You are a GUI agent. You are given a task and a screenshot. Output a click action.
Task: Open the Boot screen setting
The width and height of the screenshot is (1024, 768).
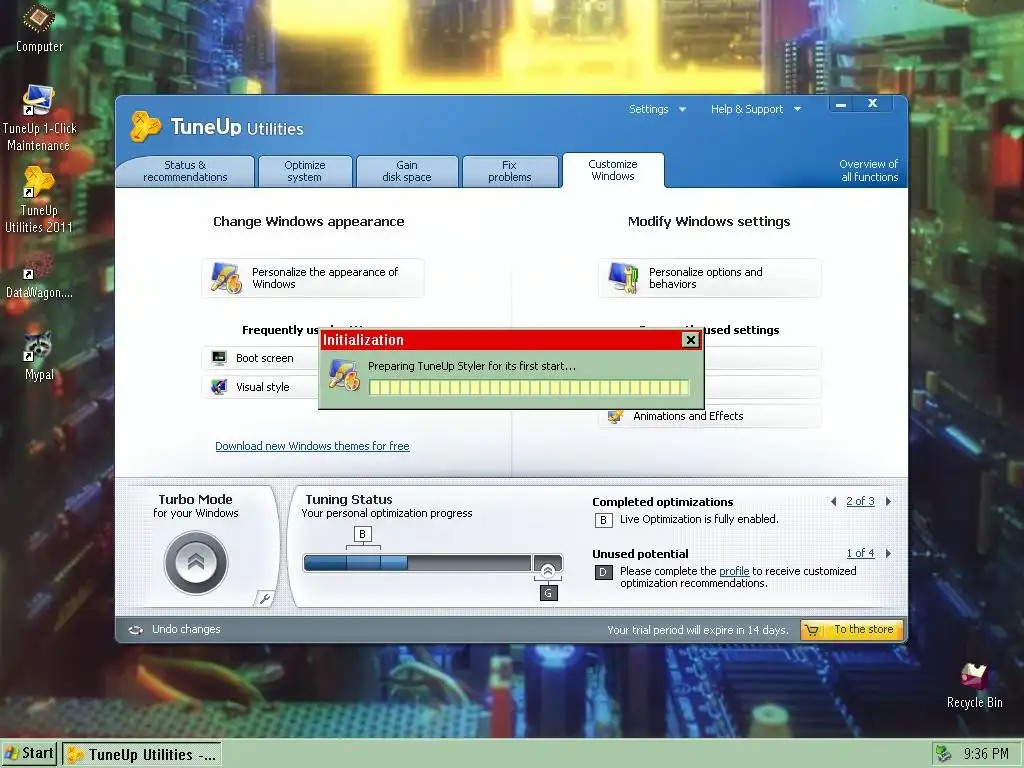[x=260, y=358]
